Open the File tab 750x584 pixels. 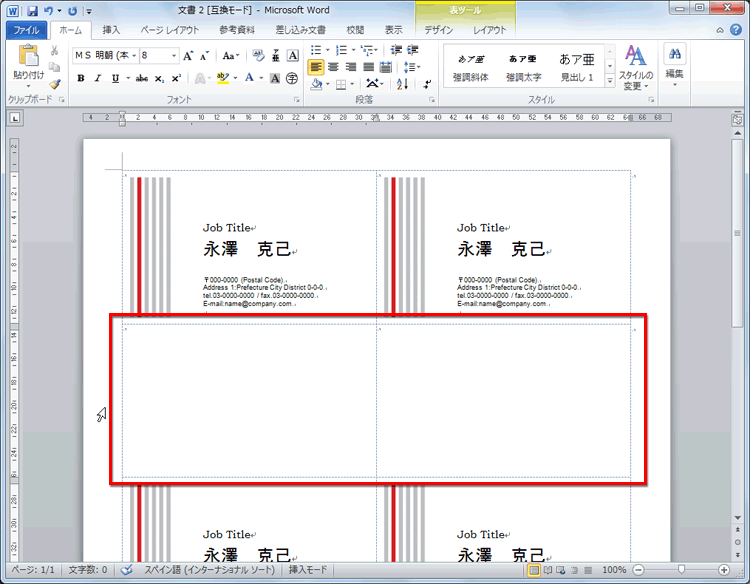[26, 30]
